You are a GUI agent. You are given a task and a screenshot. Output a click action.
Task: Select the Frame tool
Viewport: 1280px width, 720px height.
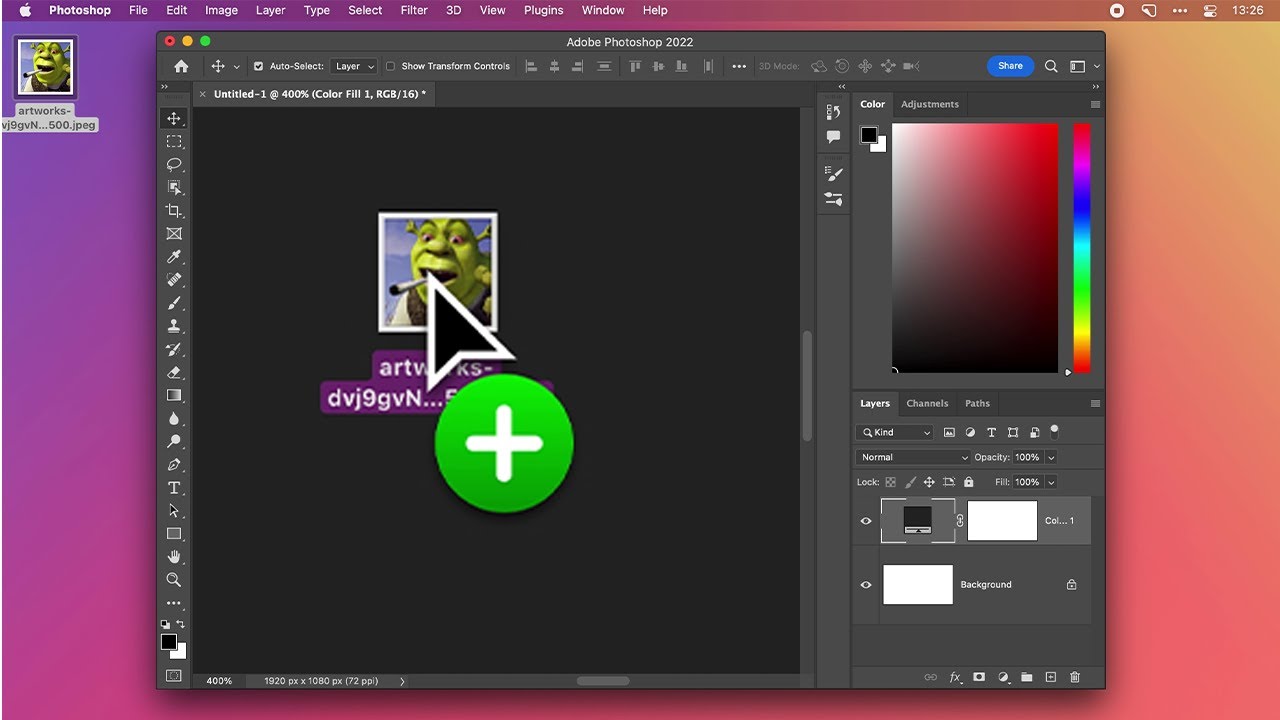[x=174, y=234]
